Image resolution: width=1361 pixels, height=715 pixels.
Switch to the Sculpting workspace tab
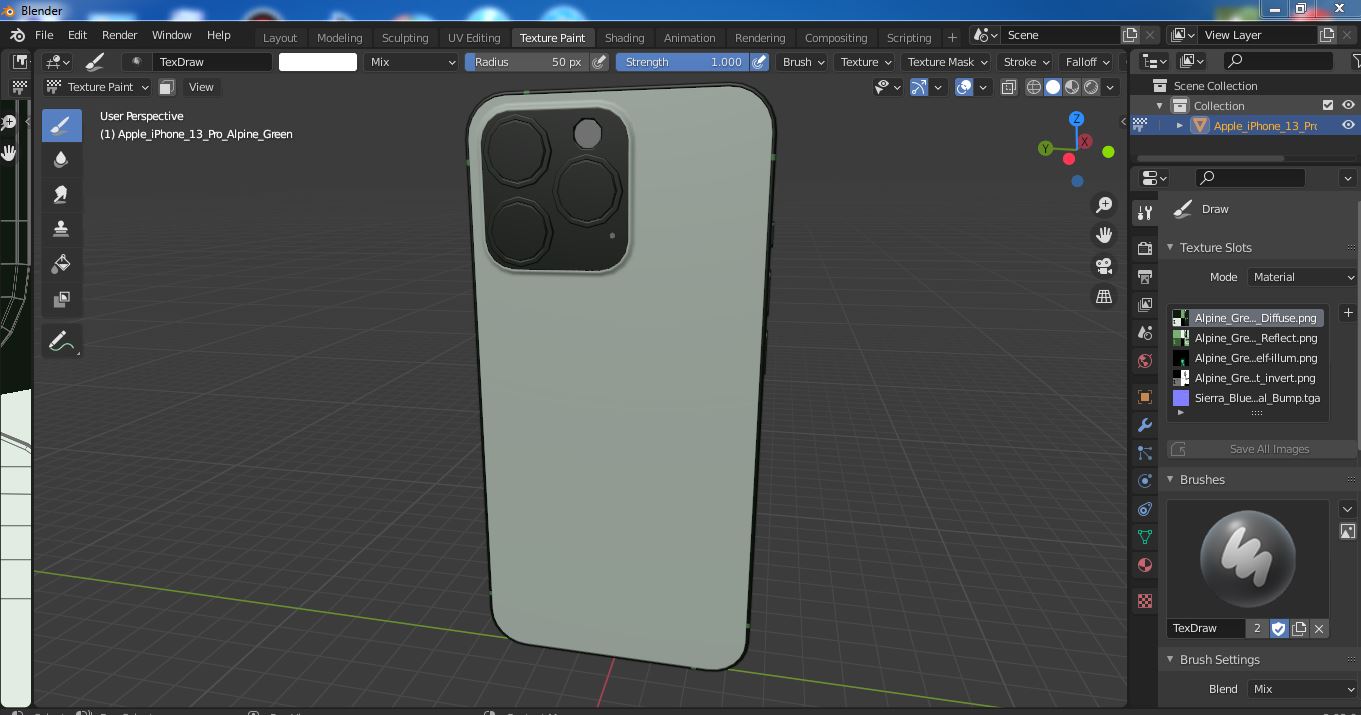pos(405,38)
